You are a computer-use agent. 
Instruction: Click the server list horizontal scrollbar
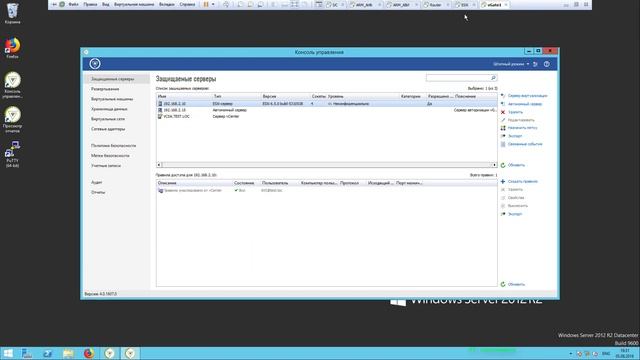point(327,165)
